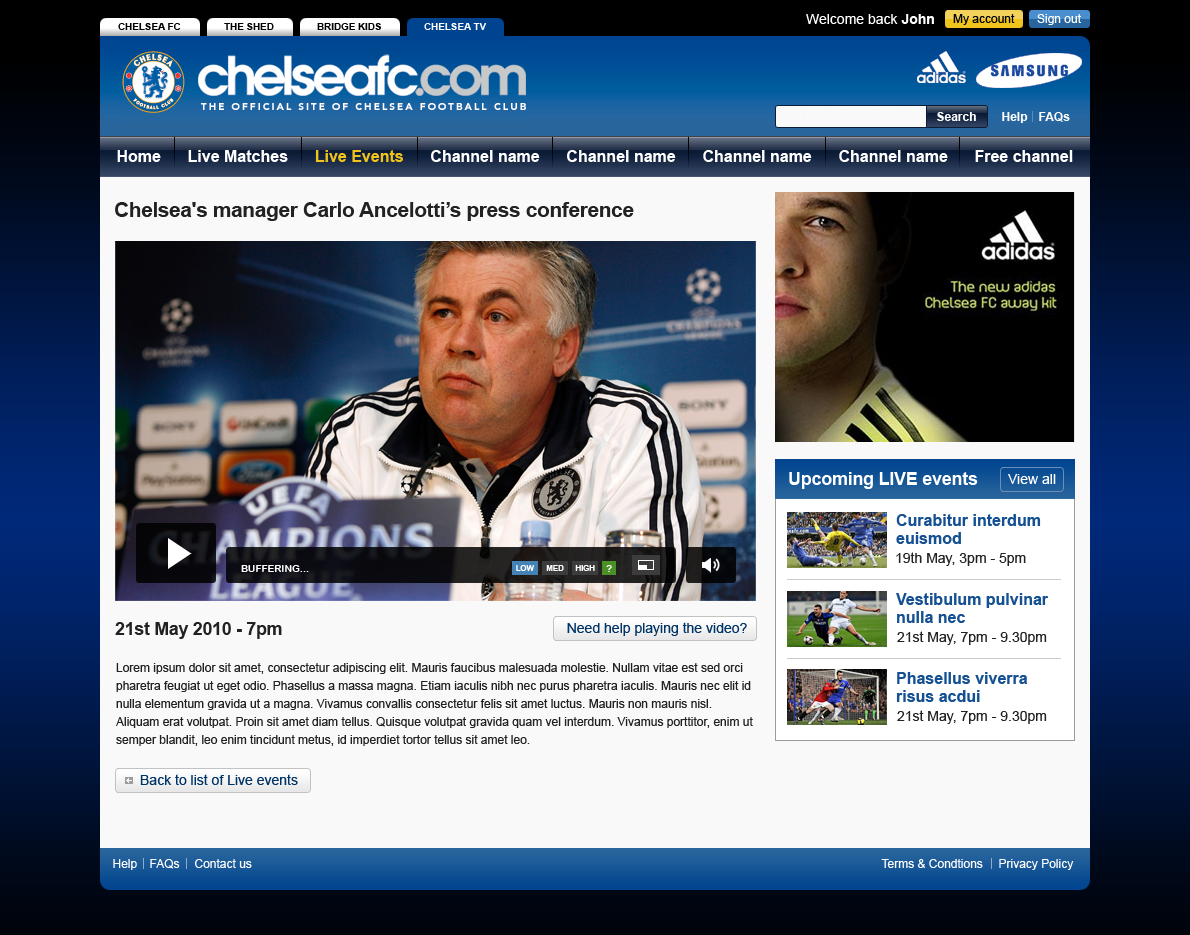Switch to BRIDGE KIDS tab
The image size is (1190, 935).
pos(349,27)
